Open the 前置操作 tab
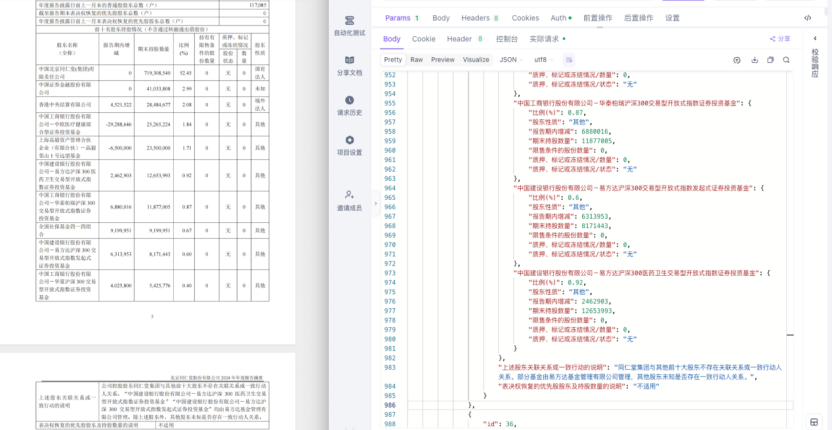 click(x=597, y=18)
